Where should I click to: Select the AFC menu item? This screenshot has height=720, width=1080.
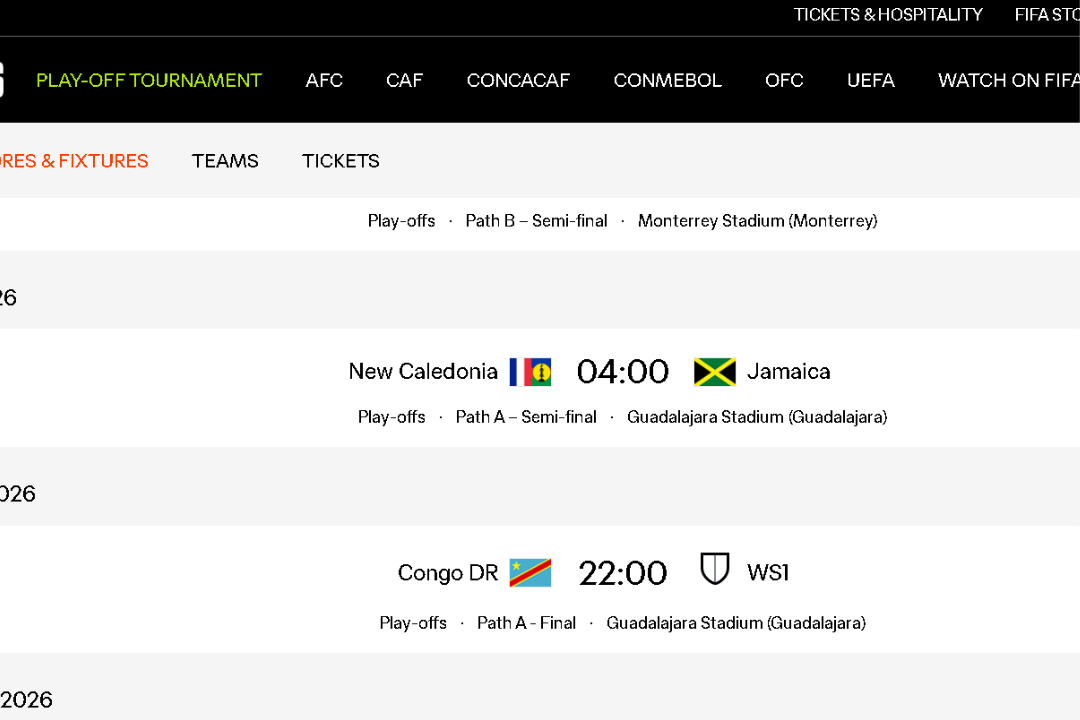(324, 81)
